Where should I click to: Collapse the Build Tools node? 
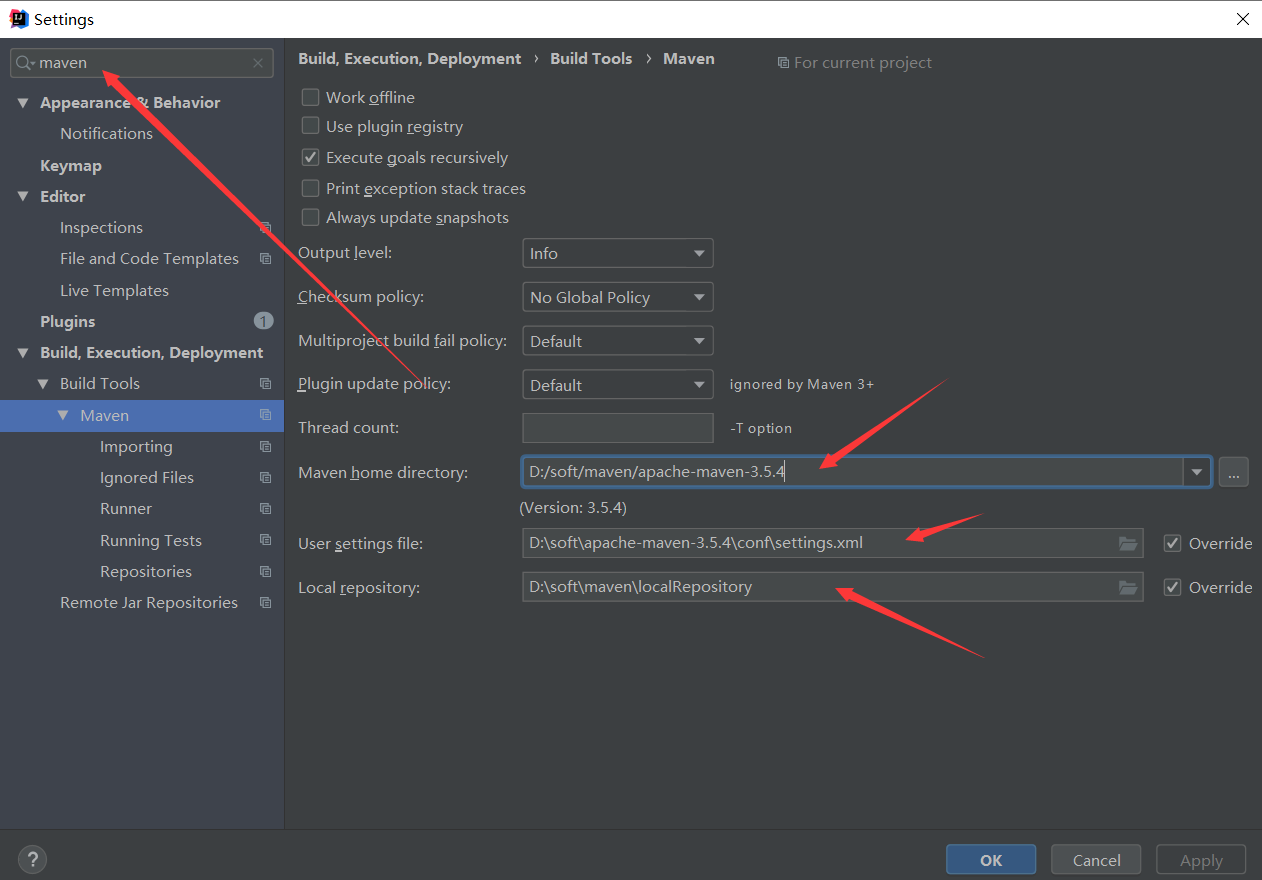tap(43, 384)
